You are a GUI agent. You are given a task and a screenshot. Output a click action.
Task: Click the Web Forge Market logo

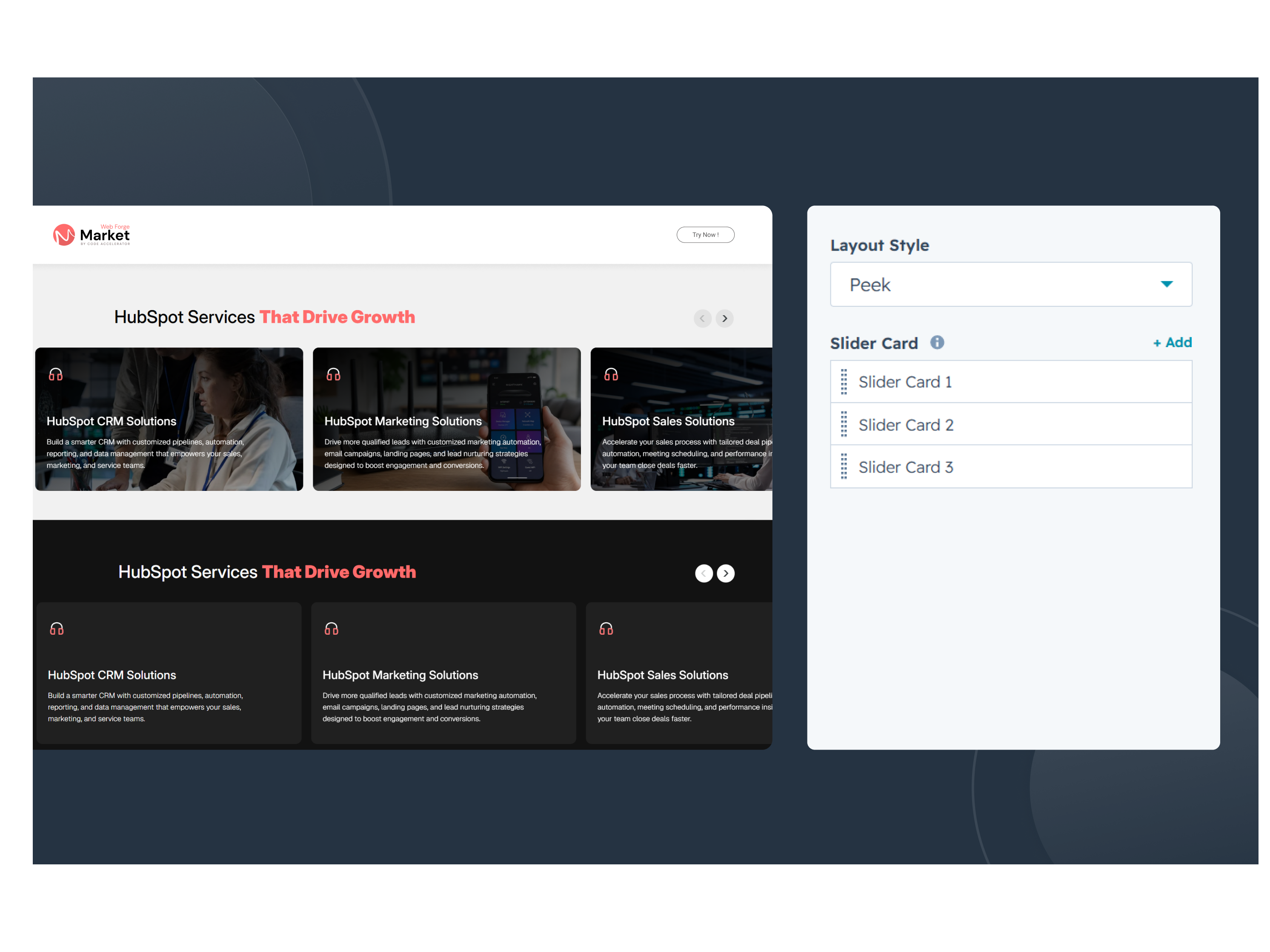(91, 235)
